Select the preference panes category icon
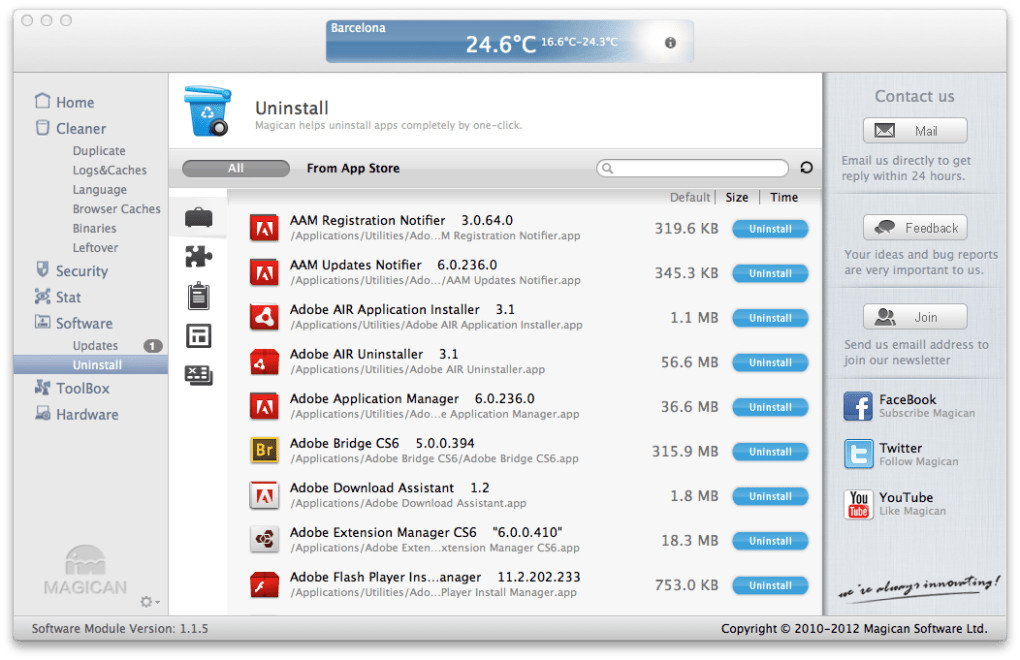This screenshot has height=660, width=1020. 198,375
